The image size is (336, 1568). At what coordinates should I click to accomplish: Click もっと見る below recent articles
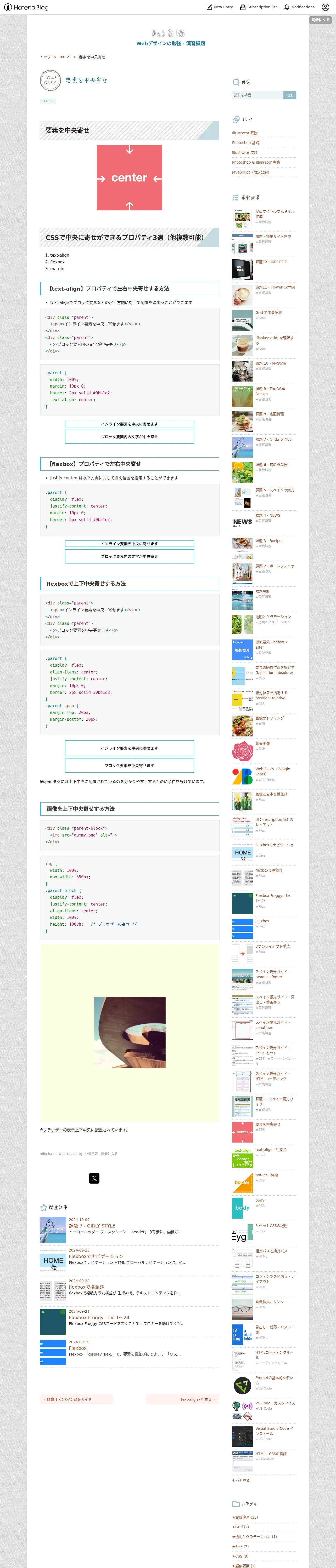click(241, 1480)
